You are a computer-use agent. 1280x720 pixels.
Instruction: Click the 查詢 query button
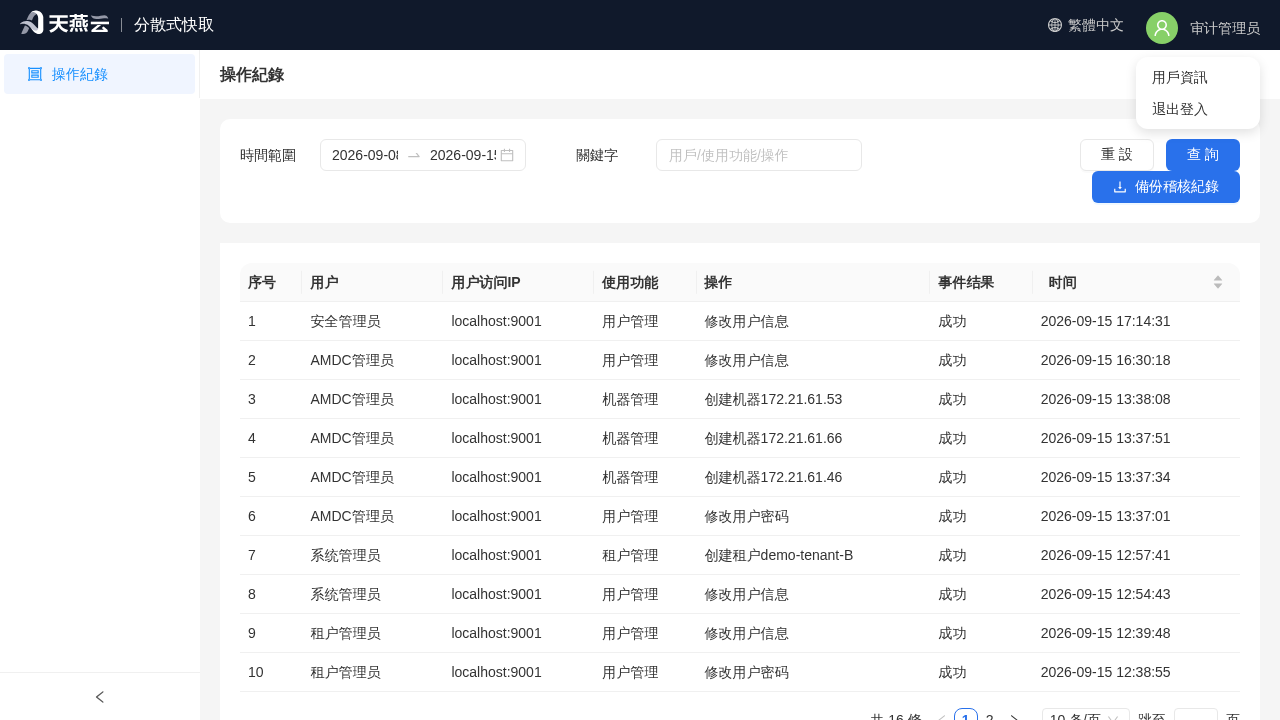[x=1203, y=155]
